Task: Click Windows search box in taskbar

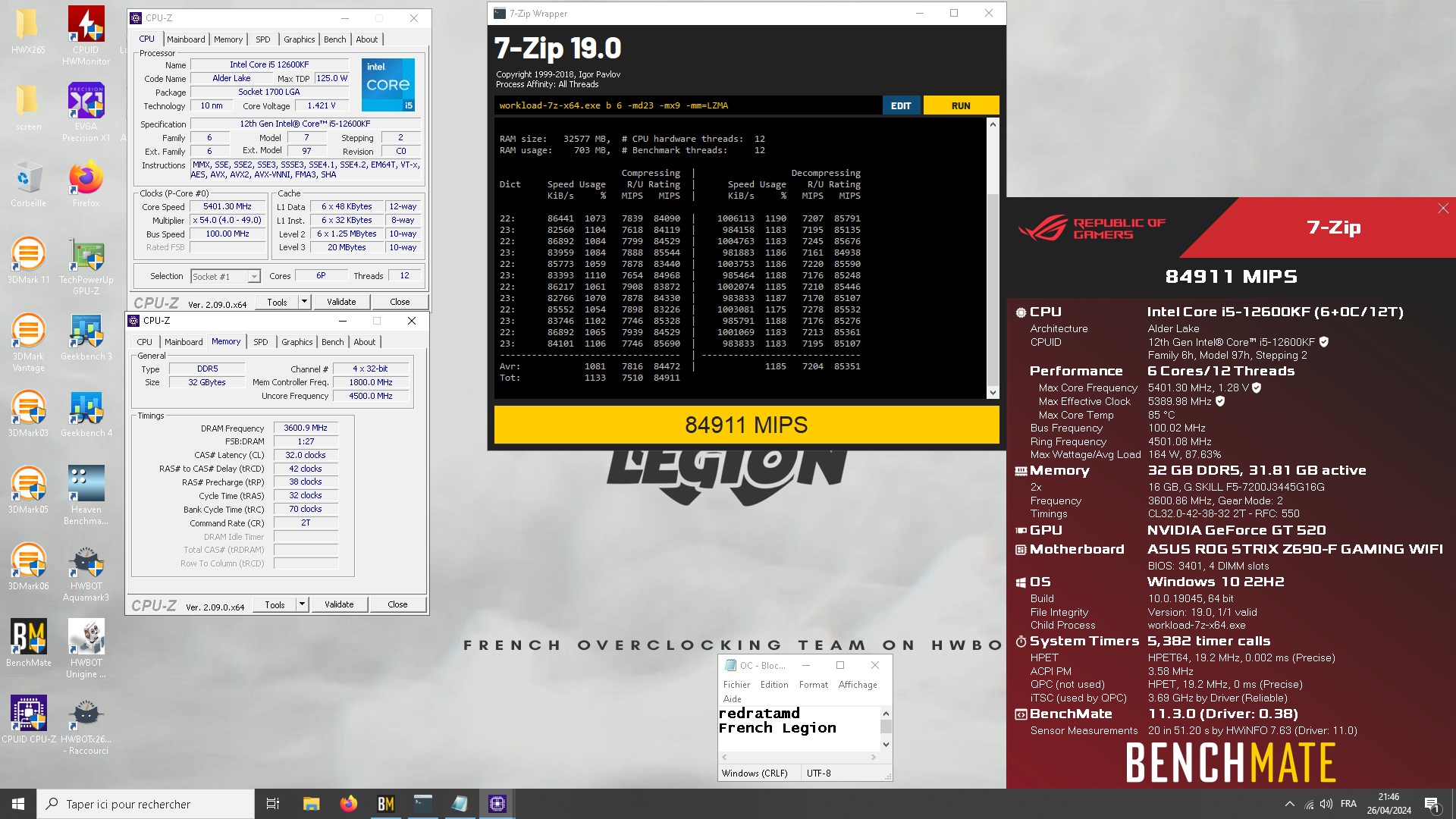Action: coord(146,804)
